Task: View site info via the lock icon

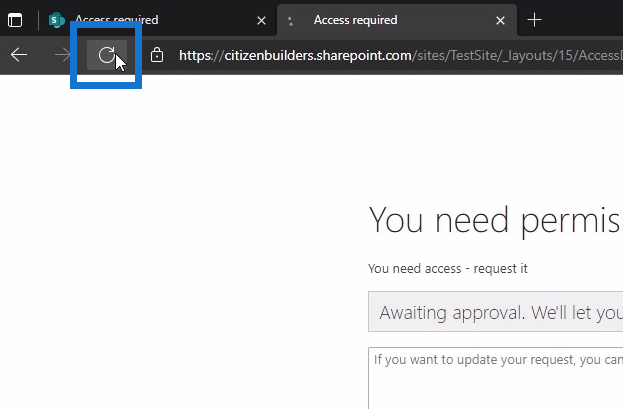Action: [x=157, y=55]
